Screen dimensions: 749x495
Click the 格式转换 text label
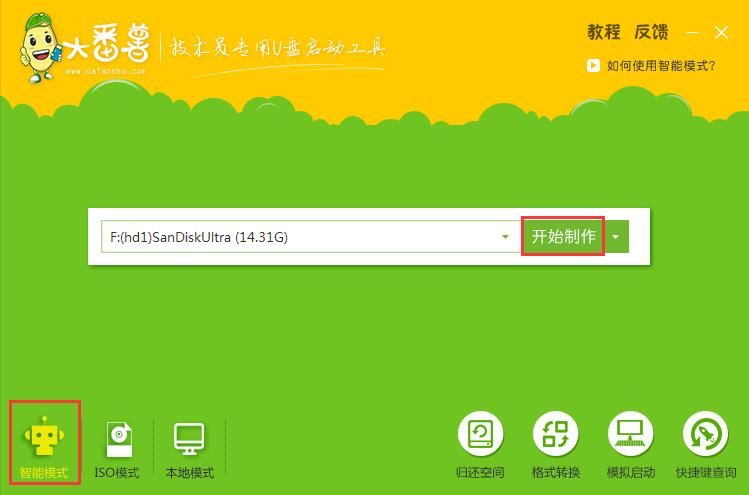click(x=555, y=472)
